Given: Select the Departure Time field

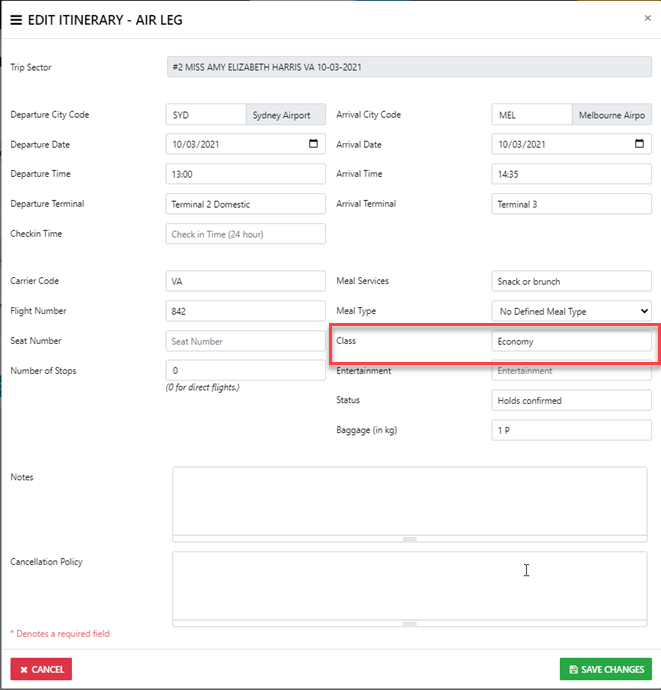Looking at the screenshot, I should tap(245, 174).
